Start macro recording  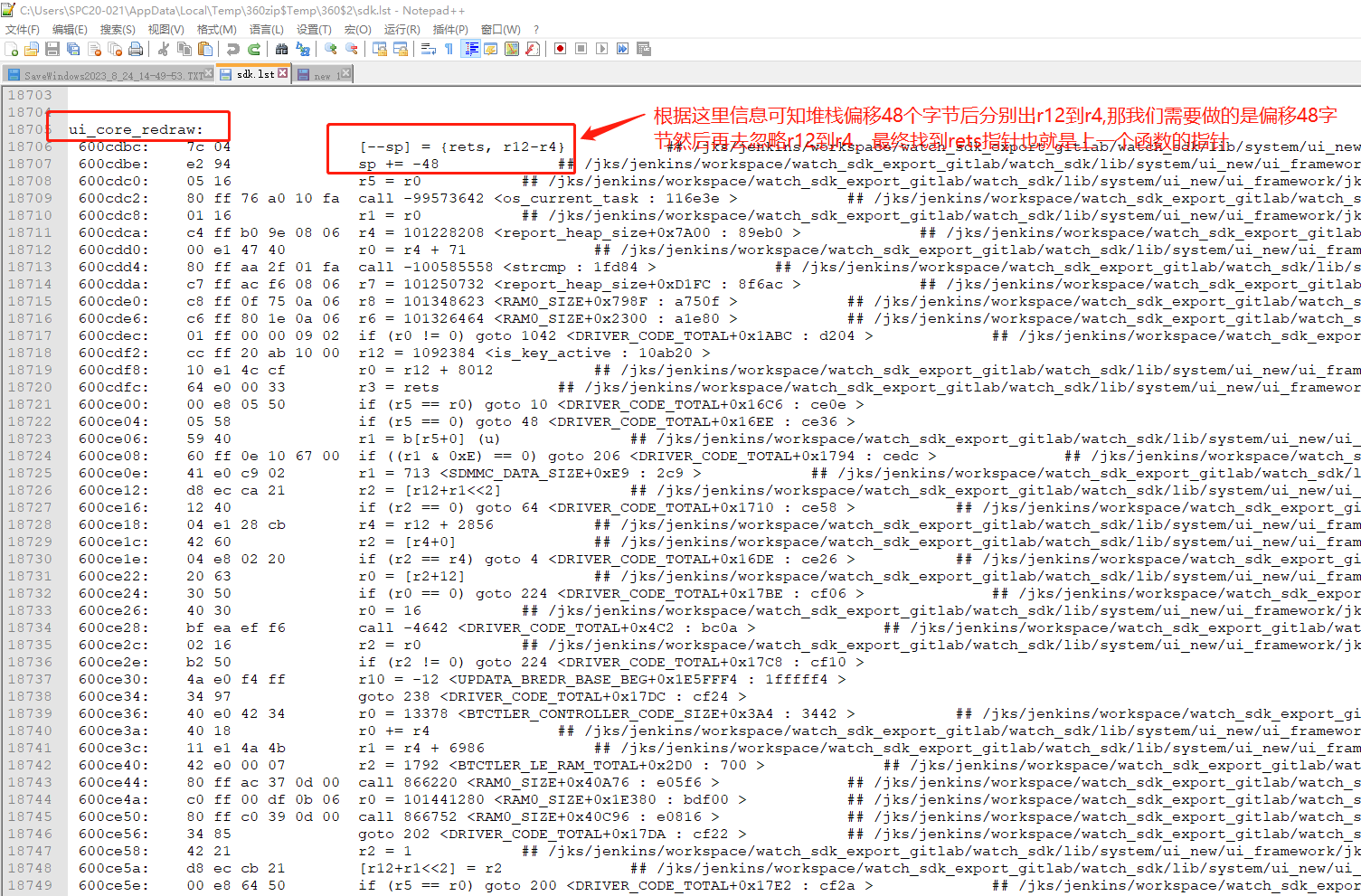pos(561,49)
